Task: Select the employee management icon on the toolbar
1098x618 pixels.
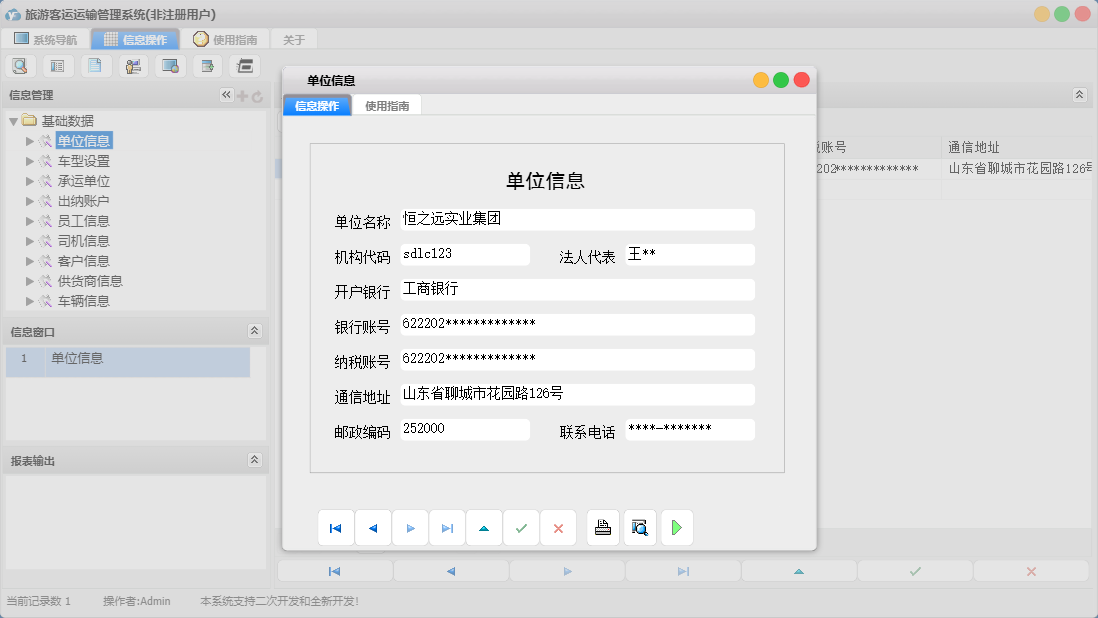Action: (x=133, y=65)
